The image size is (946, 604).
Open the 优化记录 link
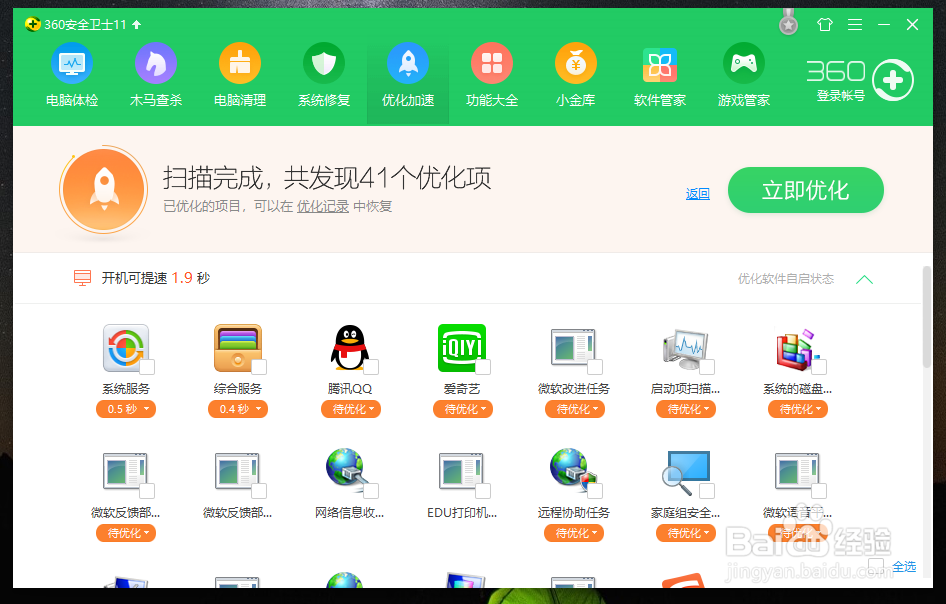coord(323,206)
